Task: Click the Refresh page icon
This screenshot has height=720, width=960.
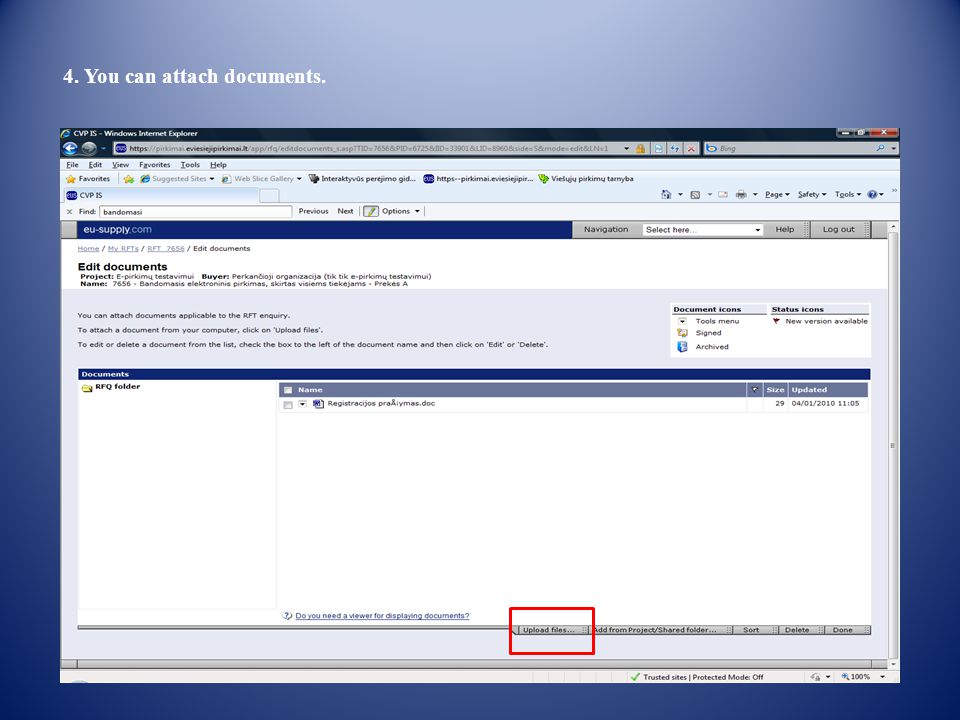Action: (x=675, y=148)
